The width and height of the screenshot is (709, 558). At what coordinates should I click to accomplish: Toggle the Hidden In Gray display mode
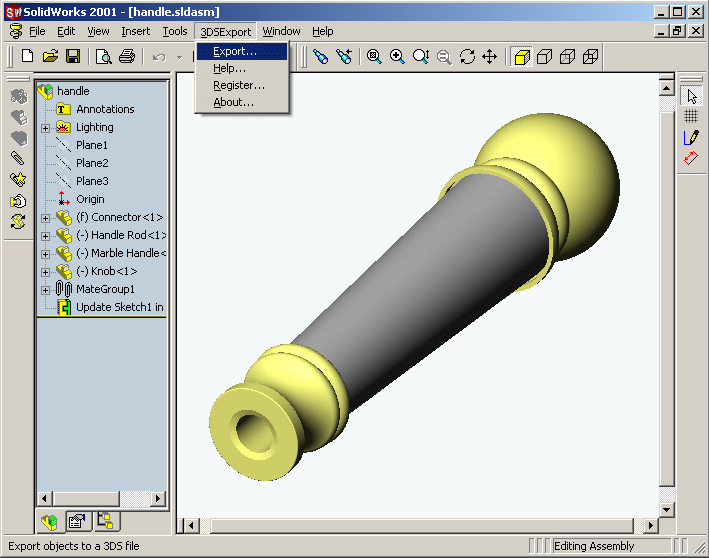click(567, 57)
